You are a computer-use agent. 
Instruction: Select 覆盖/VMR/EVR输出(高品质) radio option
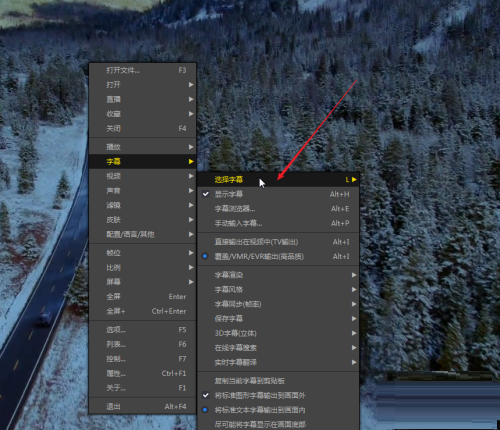click(279, 257)
